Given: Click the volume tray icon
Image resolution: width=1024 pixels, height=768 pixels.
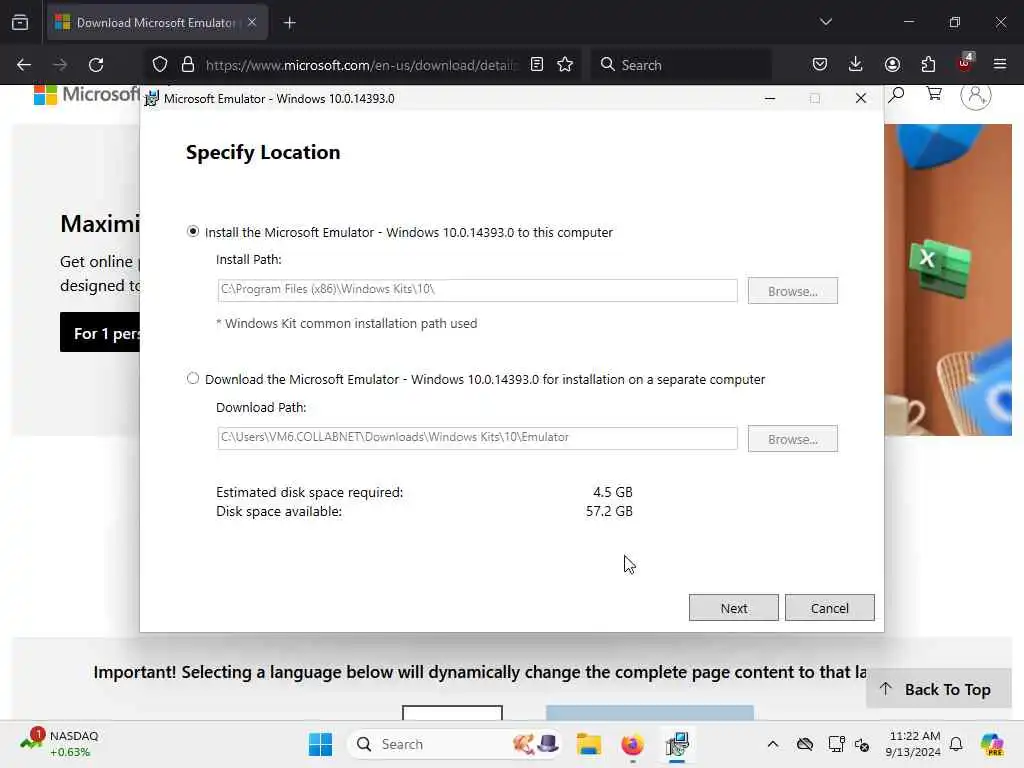Looking at the screenshot, I should point(862,744).
